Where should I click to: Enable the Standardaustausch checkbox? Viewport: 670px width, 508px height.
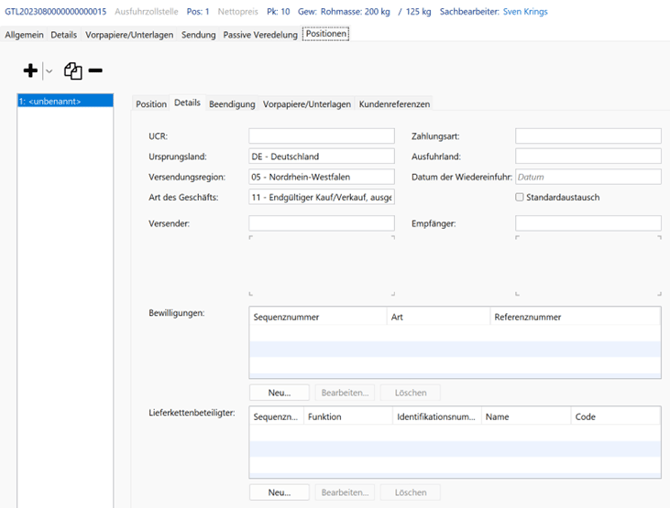pyautogui.click(x=519, y=197)
